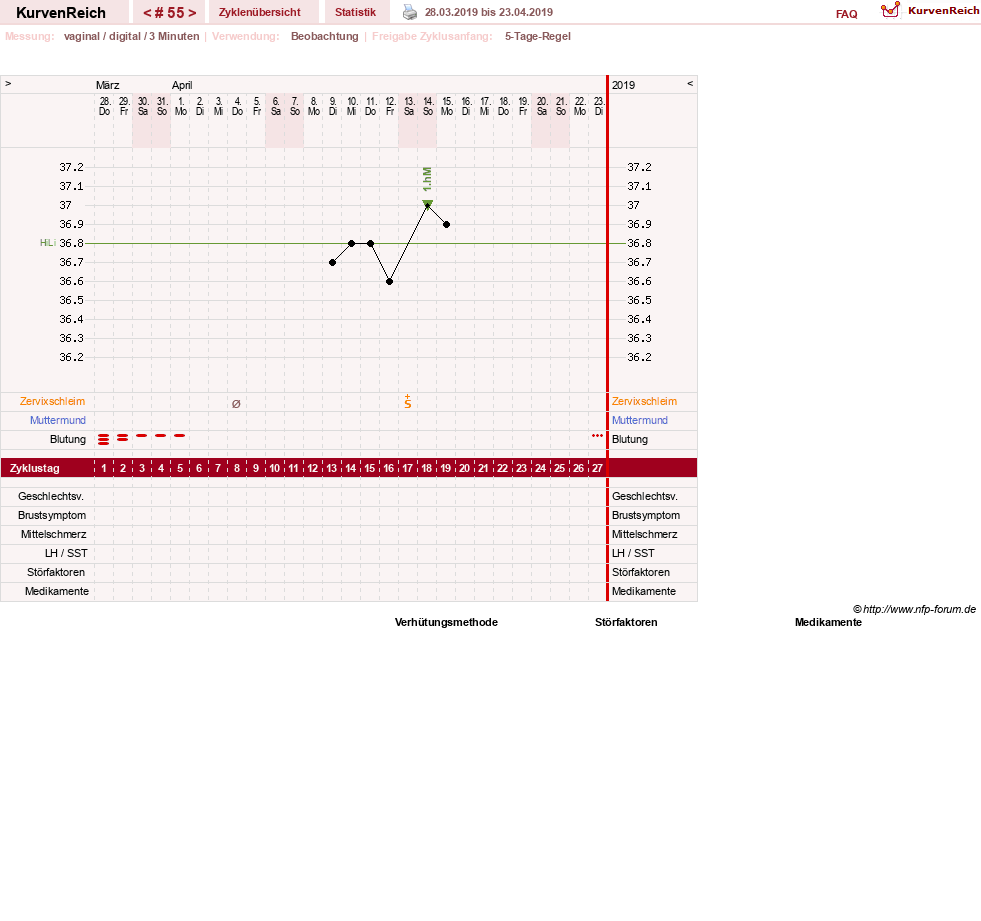Click the Zyklustag row label

coord(34,468)
